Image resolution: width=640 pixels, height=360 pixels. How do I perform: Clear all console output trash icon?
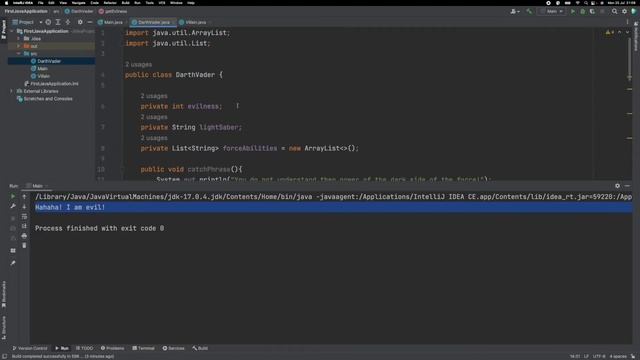pos(24,246)
